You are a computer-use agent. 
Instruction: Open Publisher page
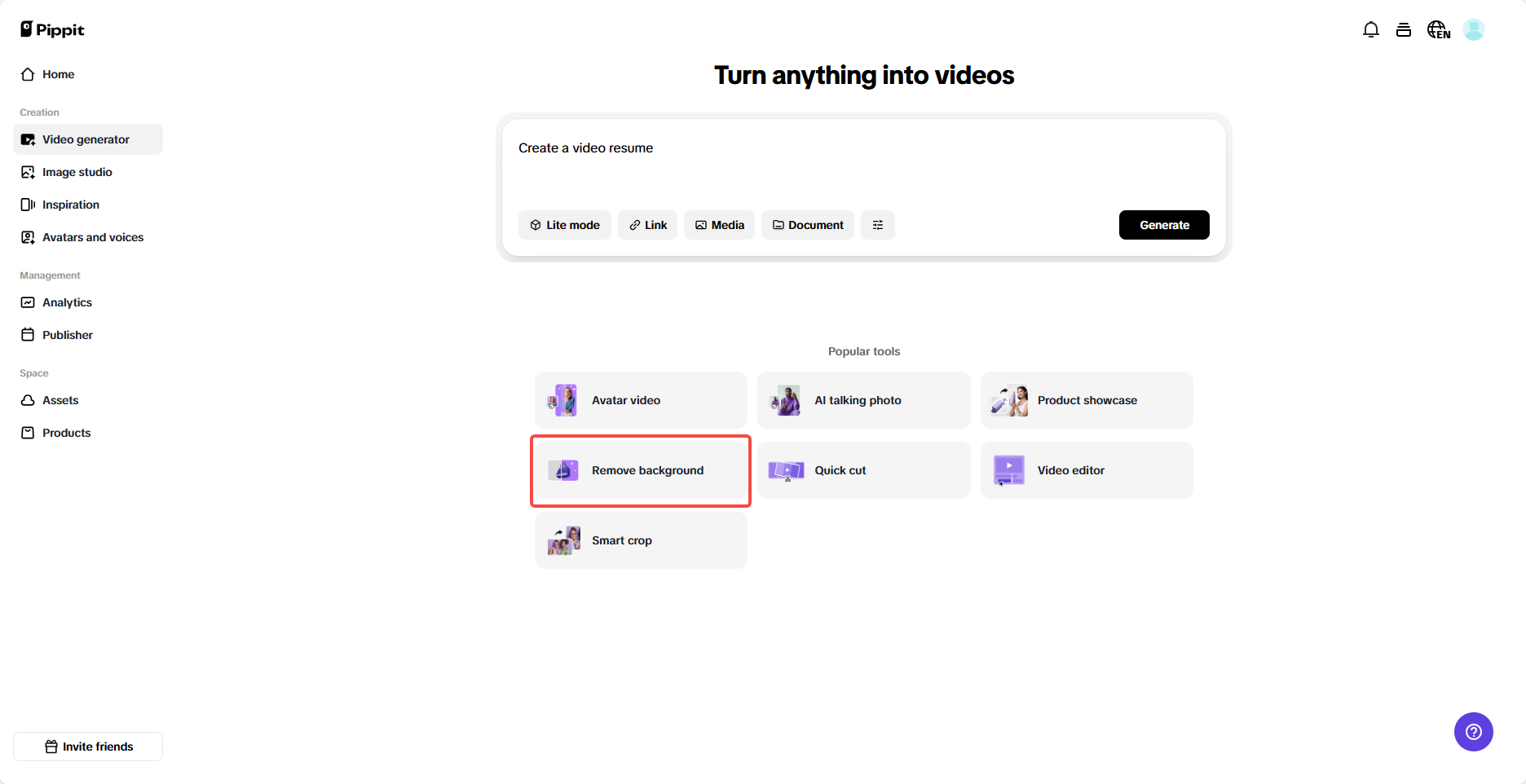pos(88,335)
